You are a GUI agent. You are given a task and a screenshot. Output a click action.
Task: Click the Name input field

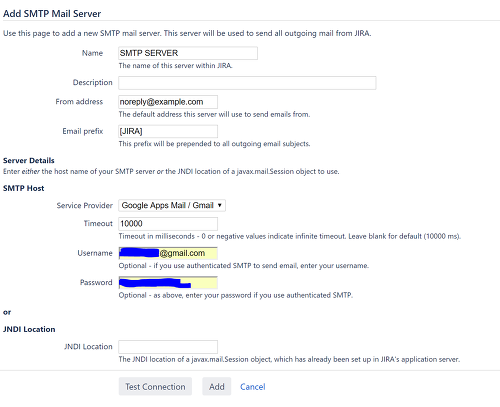coord(188,53)
